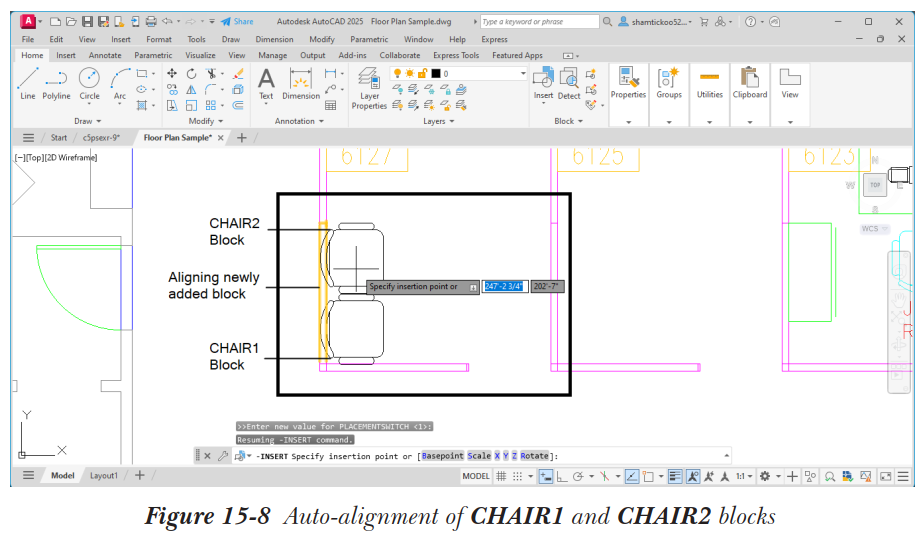
Task: Select the Hatch tool in Draw panel
Action: click(x=141, y=106)
